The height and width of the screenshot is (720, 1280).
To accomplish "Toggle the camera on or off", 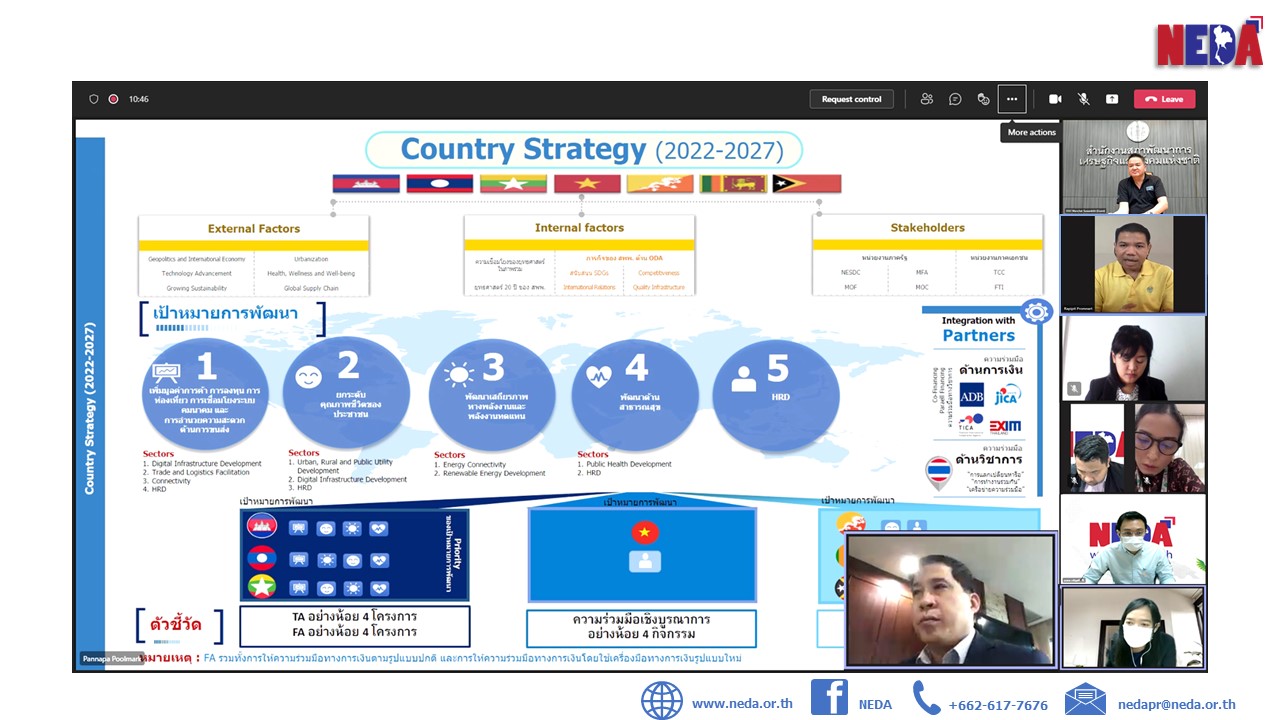I will tap(1055, 99).
